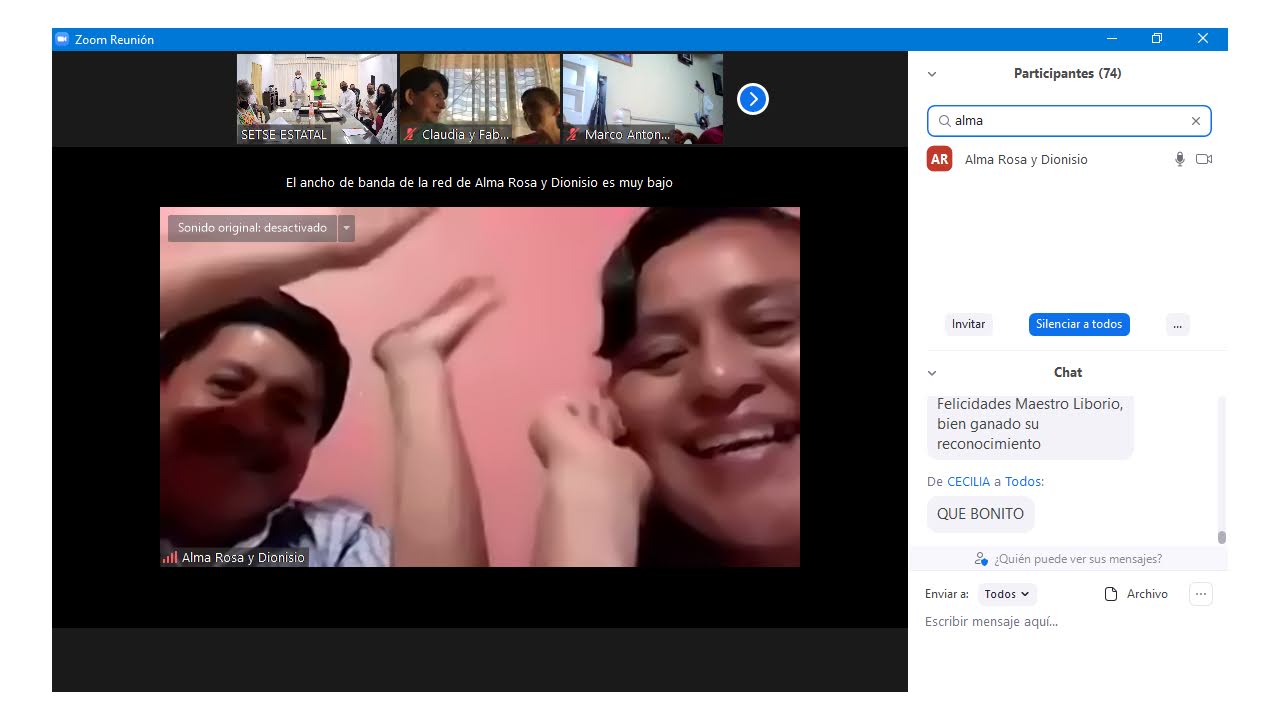
Task: Open the Enviar a Todos recipient dropdown
Action: click(x=1007, y=594)
